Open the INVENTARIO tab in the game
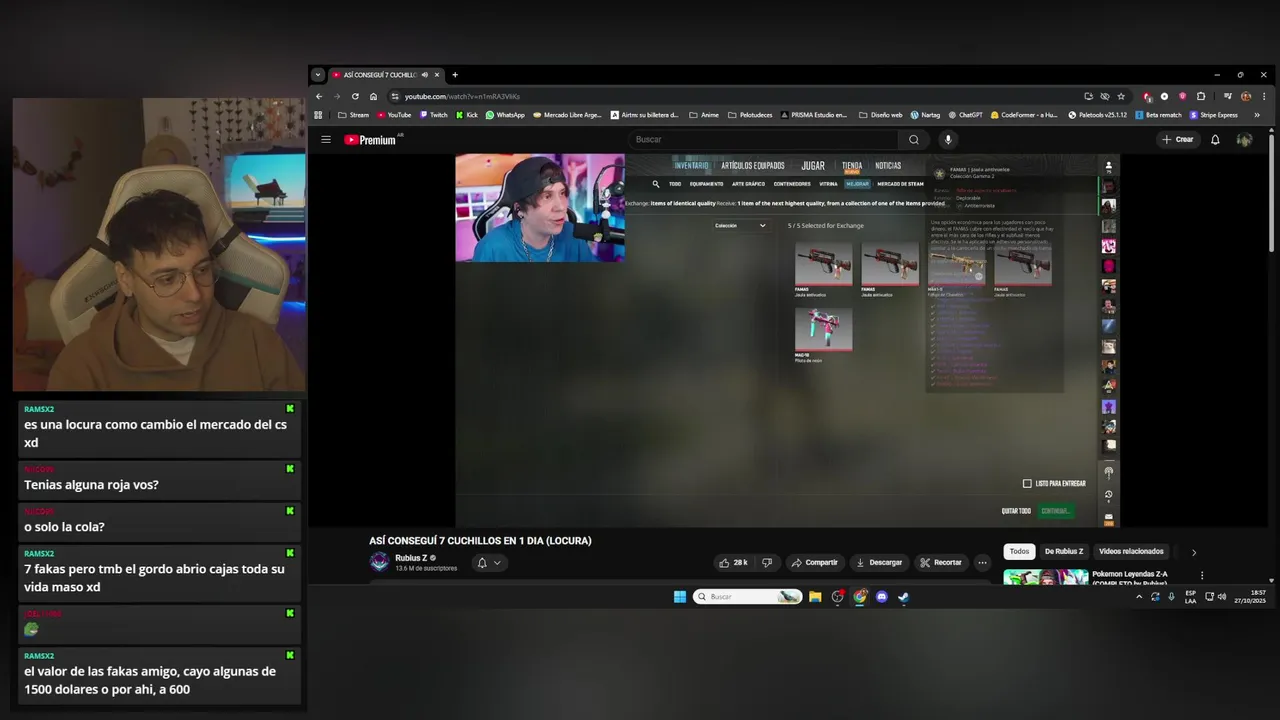 (691, 166)
